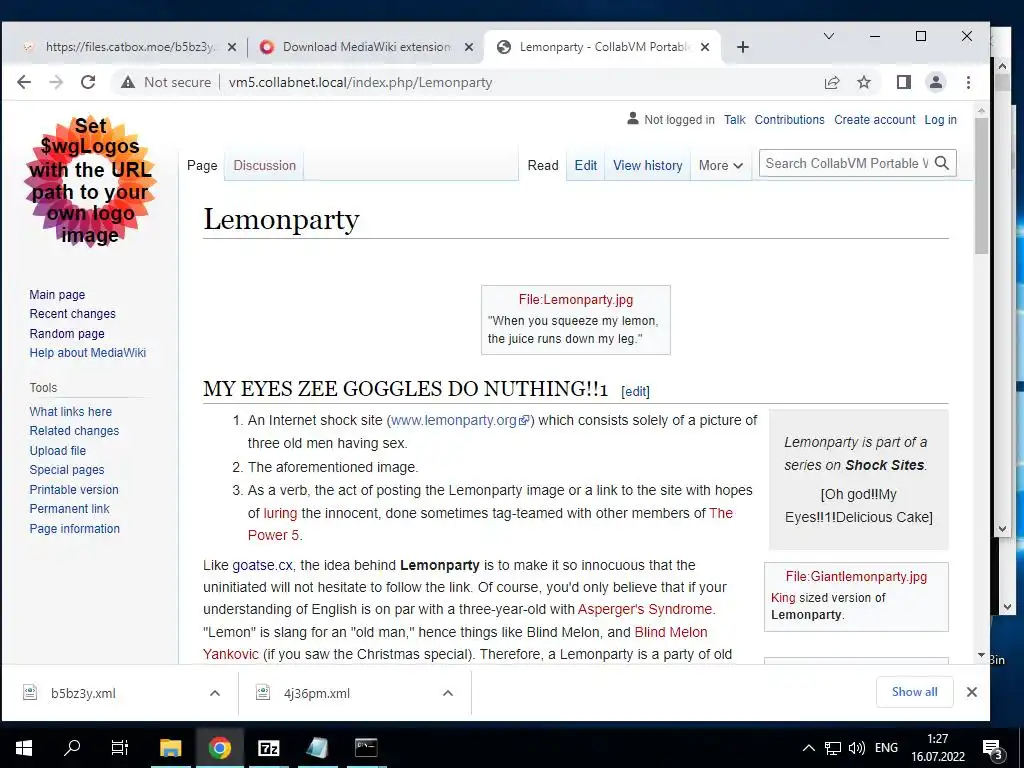Image resolution: width=1024 pixels, height=768 pixels.
Task: Open the Discussion tab
Action: click(264, 165)
